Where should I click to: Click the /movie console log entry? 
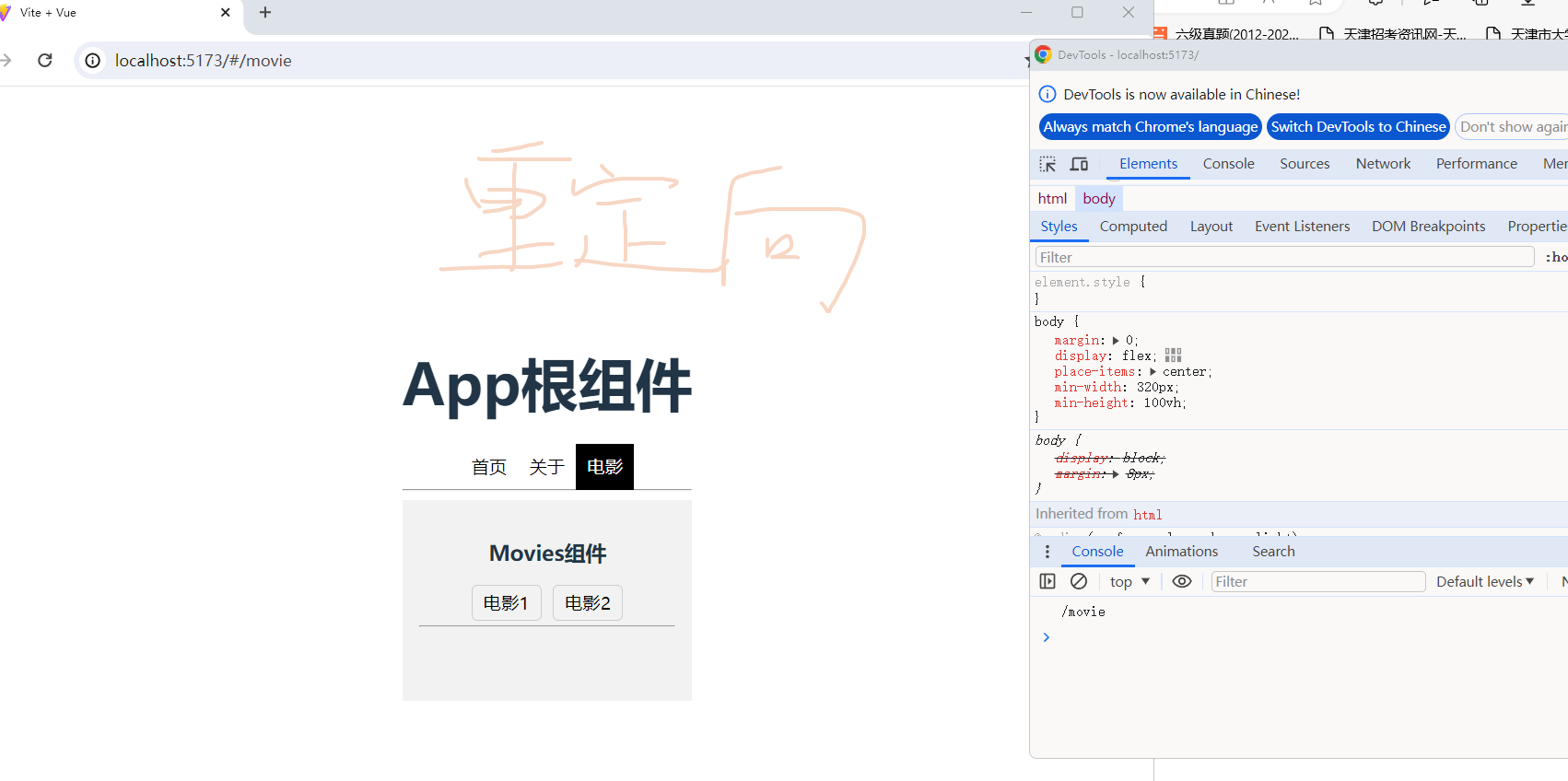pos(1083,612)
